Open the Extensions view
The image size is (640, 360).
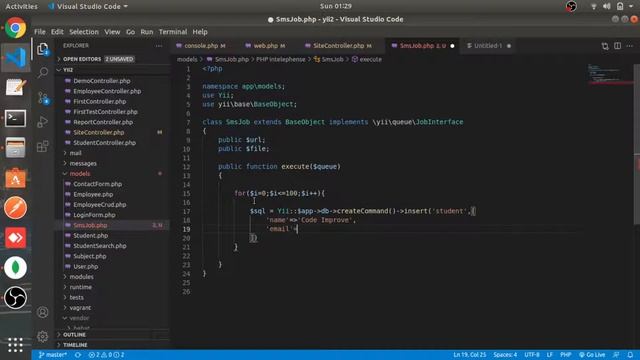42,146
